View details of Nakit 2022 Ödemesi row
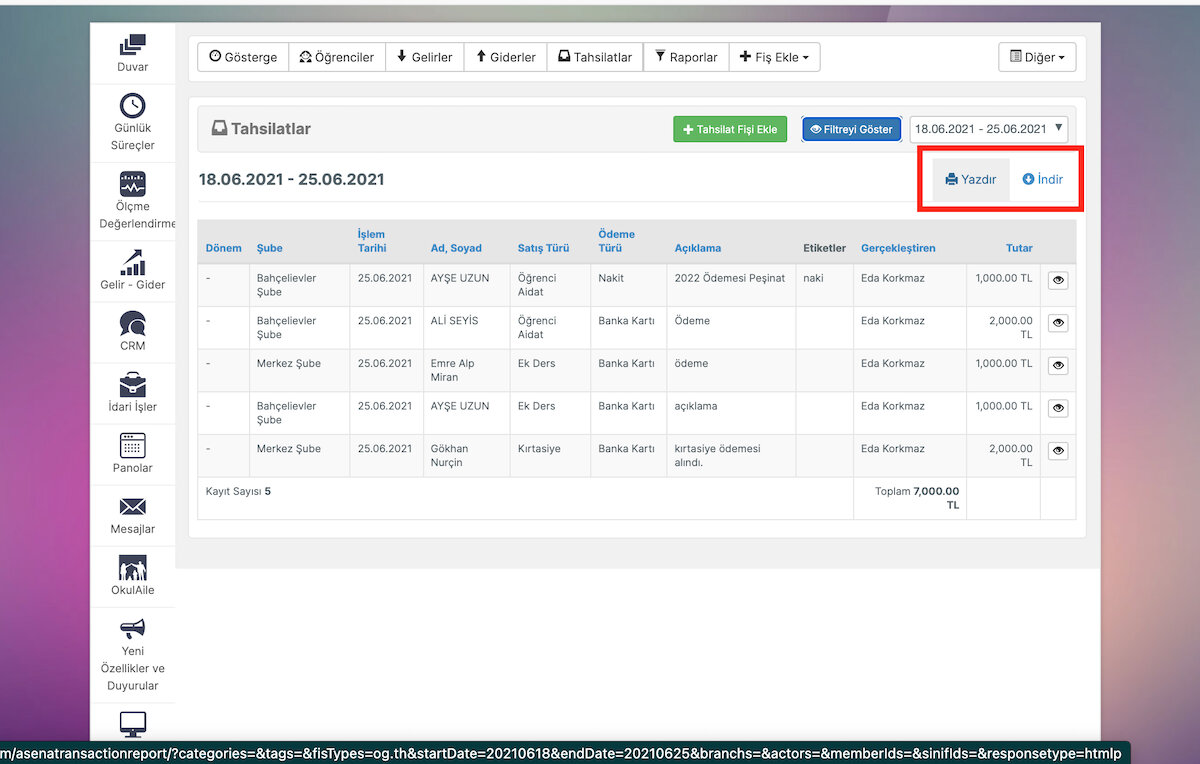The height and width of the screenshot is (764, 1200). point(1058,281)
